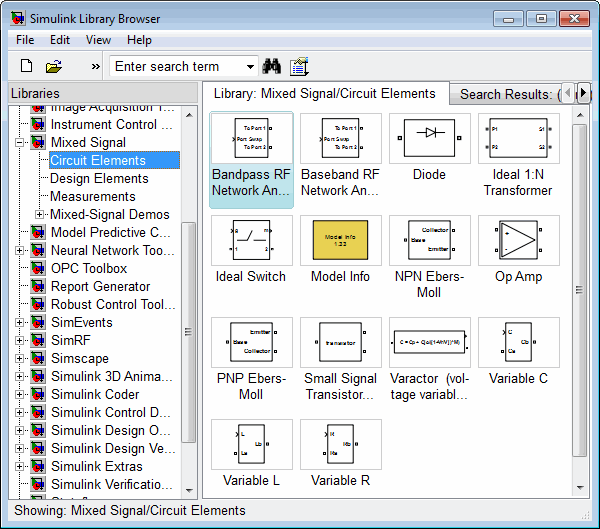
Task: Switch to the Search Results tab
Action: click(505, 94)
